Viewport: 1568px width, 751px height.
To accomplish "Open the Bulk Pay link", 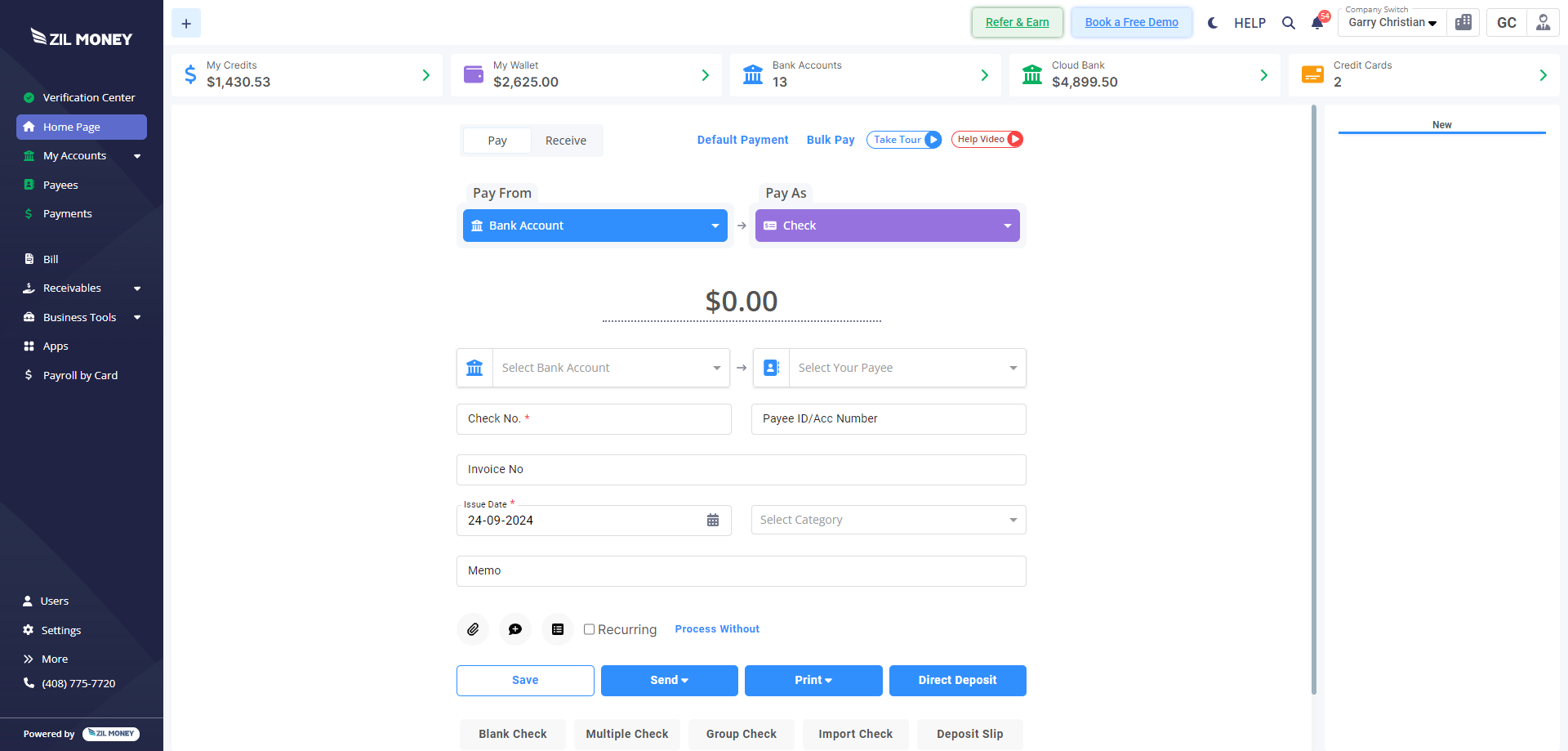I will pyautogui.click(x=831, y=140).
